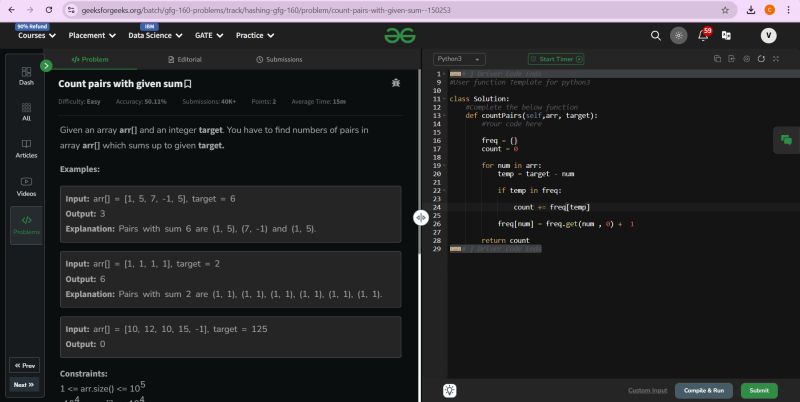Viewport: 800px width, 402px height.
Task: Report a bug with the bug icon
Action: click(395, 83)
